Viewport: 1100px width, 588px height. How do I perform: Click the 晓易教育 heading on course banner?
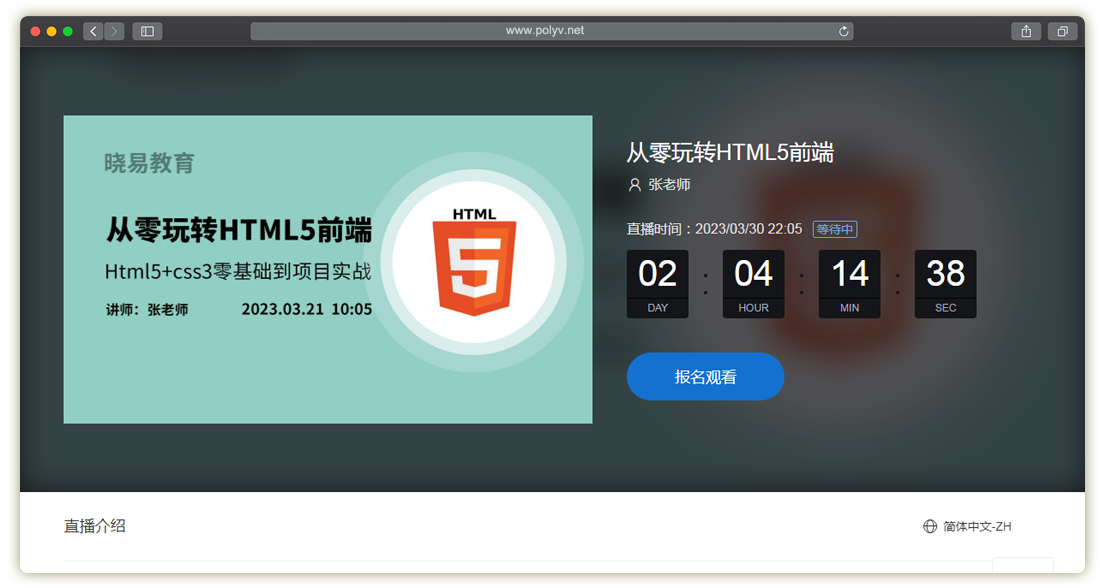pyautogui.click(x=149, y=163)
